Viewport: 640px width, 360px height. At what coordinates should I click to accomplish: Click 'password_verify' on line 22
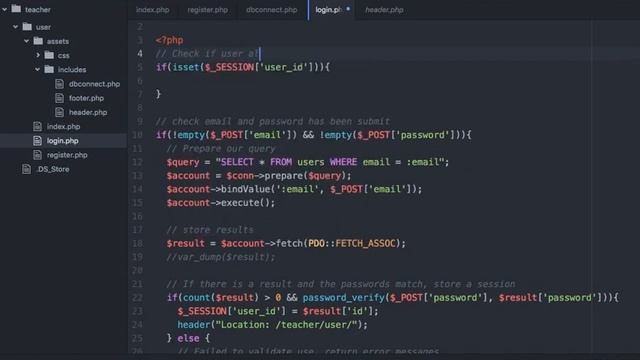click(x=343, y=298)
